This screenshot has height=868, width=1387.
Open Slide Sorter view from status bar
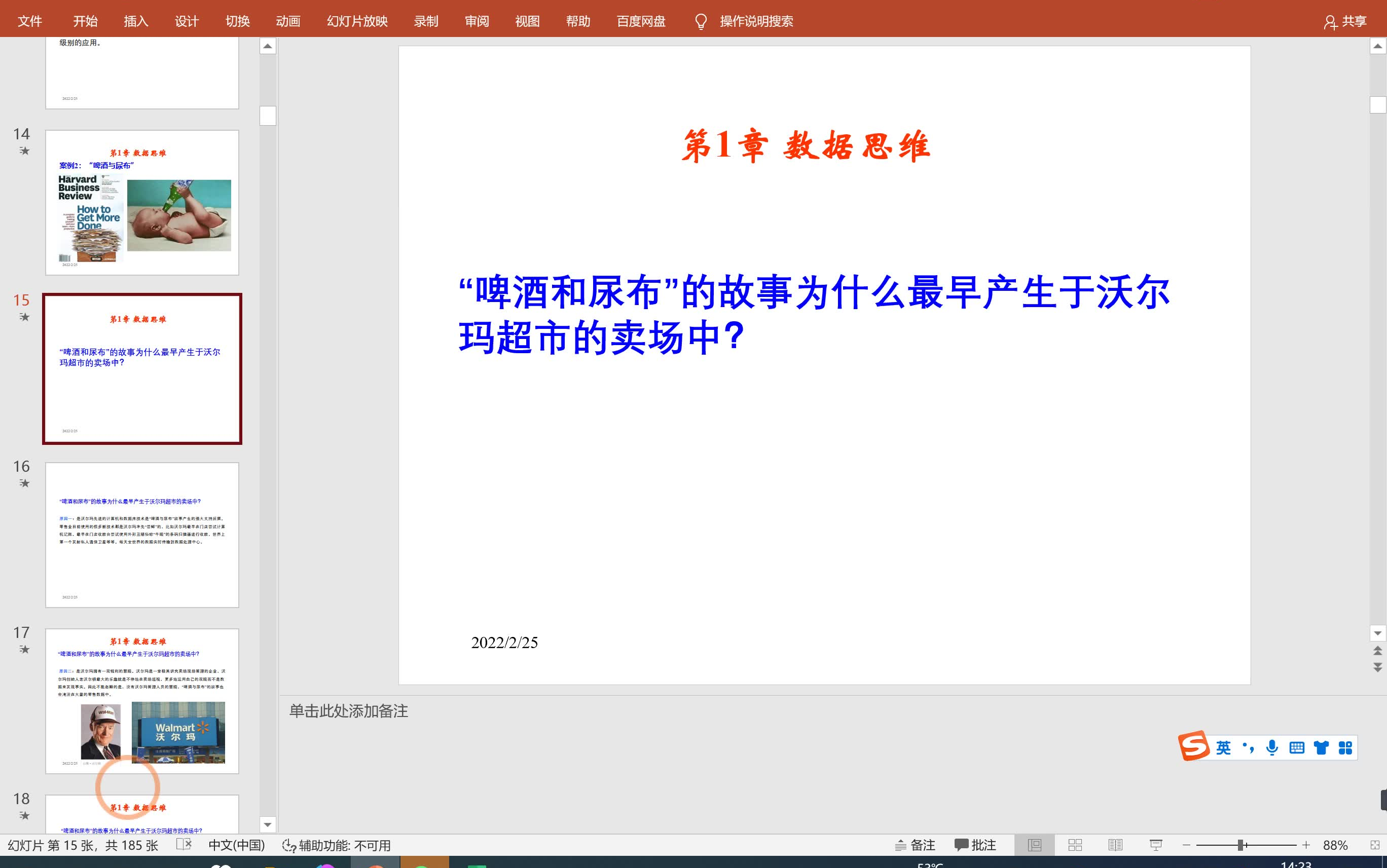click(1075, 845)
